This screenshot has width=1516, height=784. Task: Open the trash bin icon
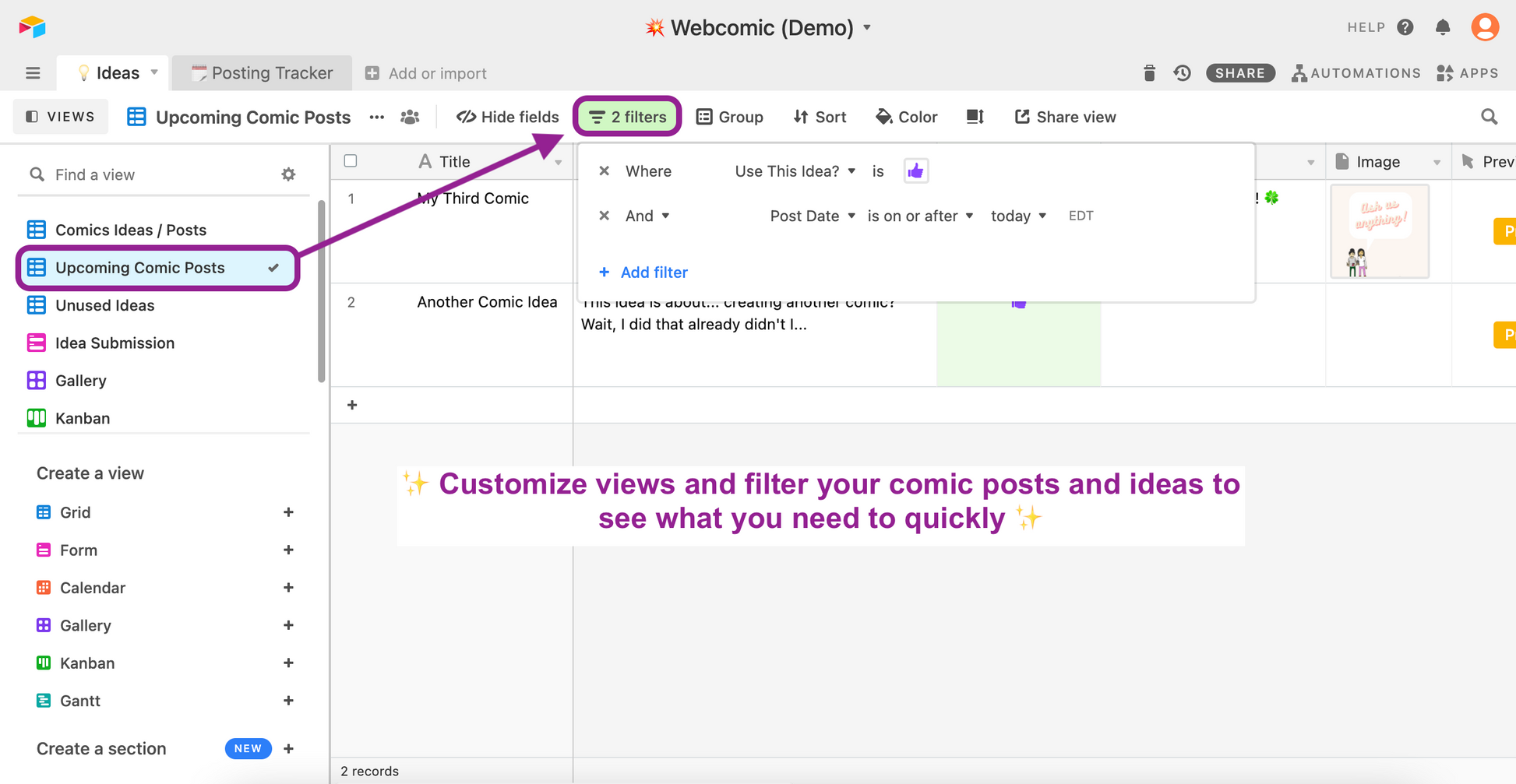pyautogui.click(x=1149, y=73)
